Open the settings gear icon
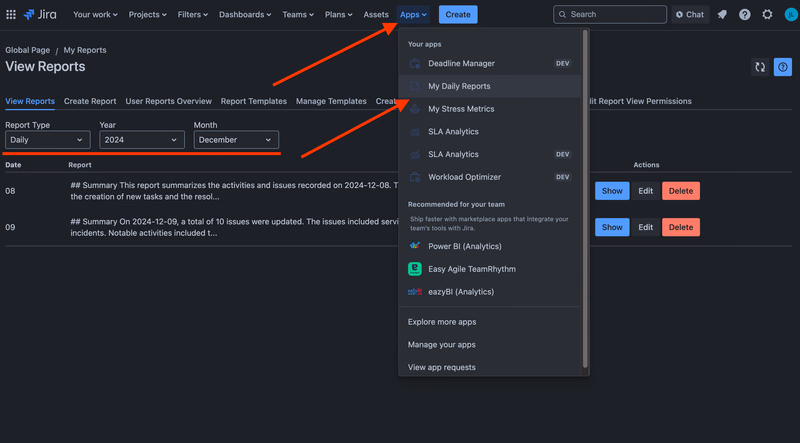This screenshot has width=800, height=443. [x=767, y=14]
